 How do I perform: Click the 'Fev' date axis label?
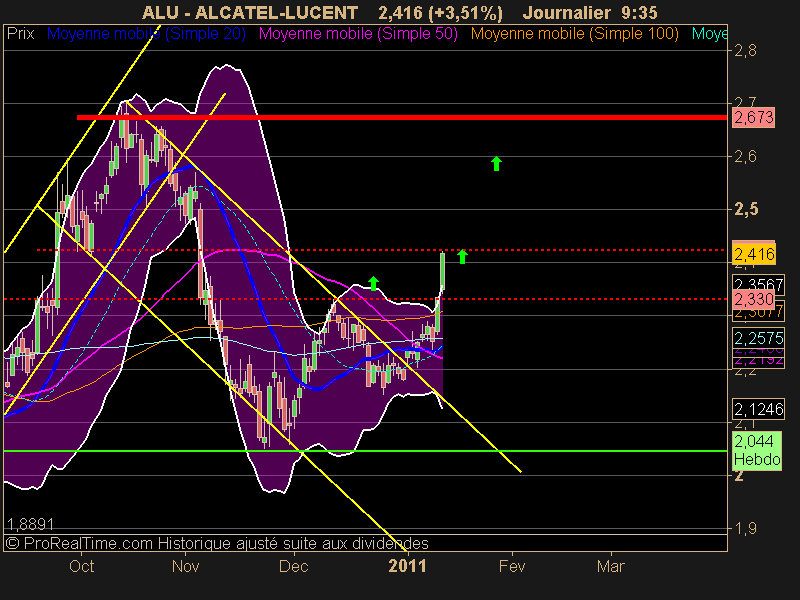pyautogui.click(x=512, y=566)
